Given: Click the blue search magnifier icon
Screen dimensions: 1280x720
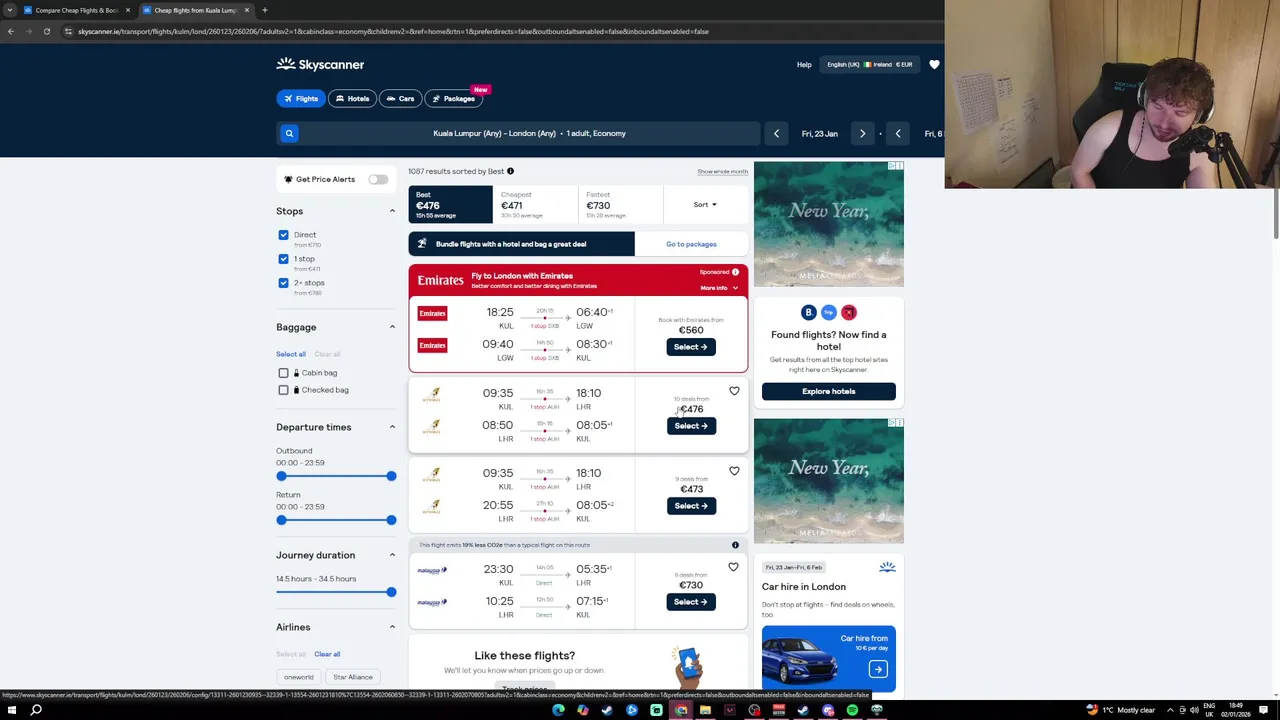Looking at the screenshot, I should [x=289, y=133].
